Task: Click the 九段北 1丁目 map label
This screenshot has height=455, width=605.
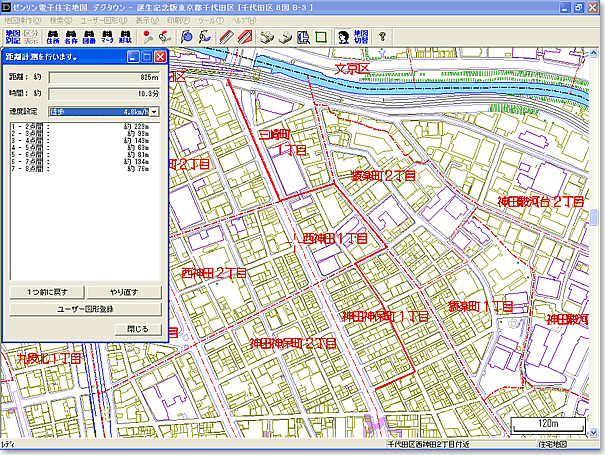Action: [49, 359]
